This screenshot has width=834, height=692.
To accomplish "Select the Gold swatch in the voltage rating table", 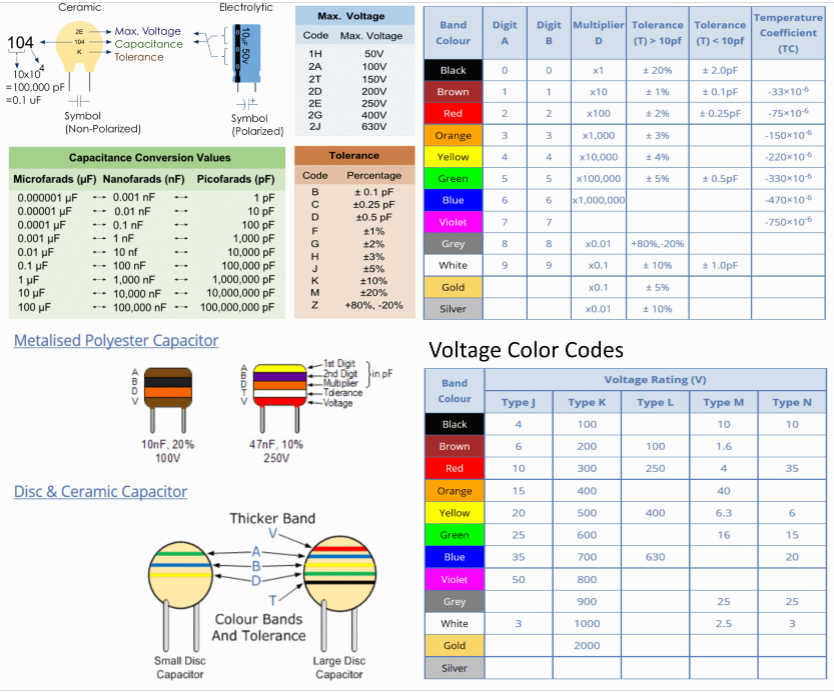I will tap(454, 645).
